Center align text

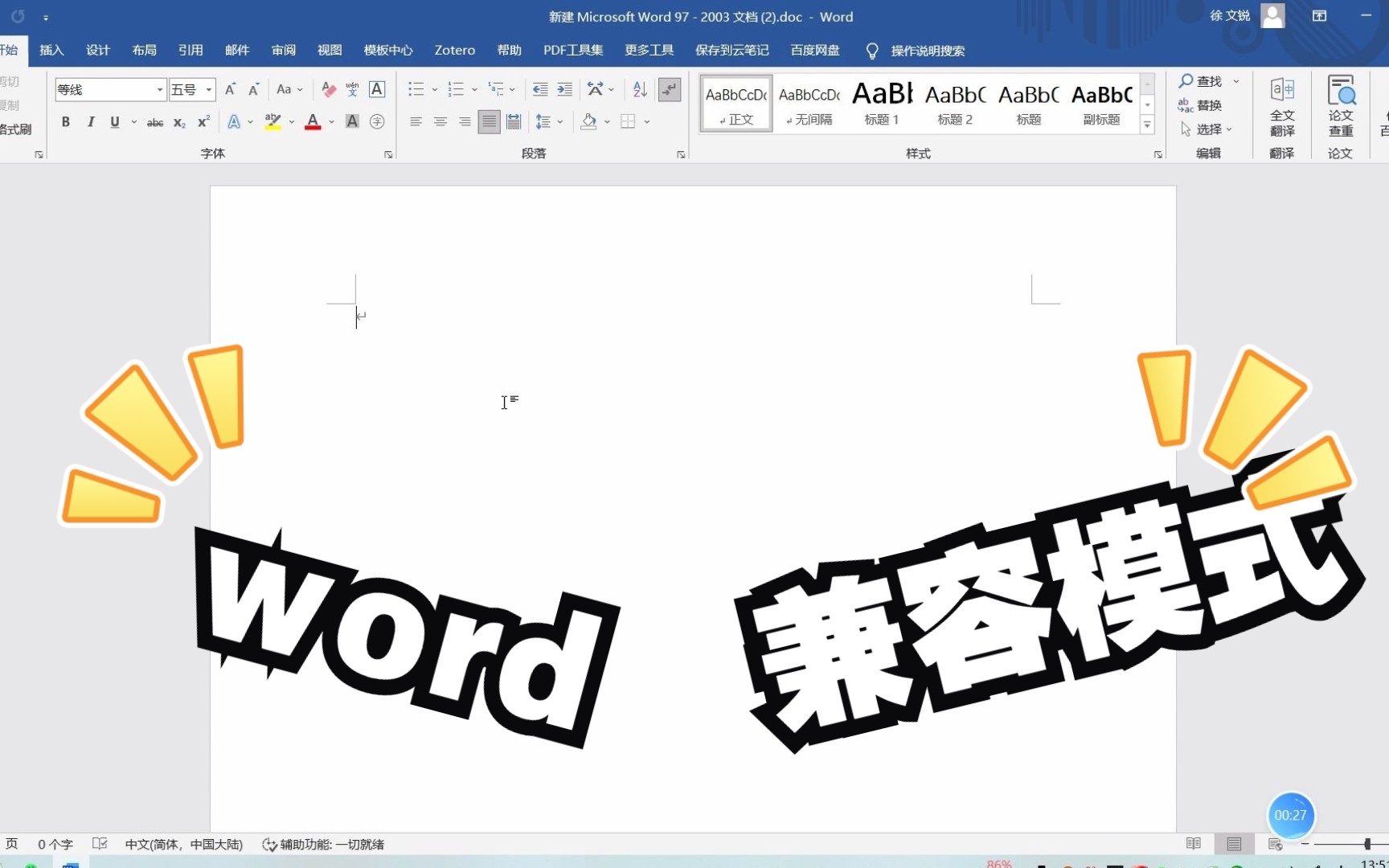(440, 122)
